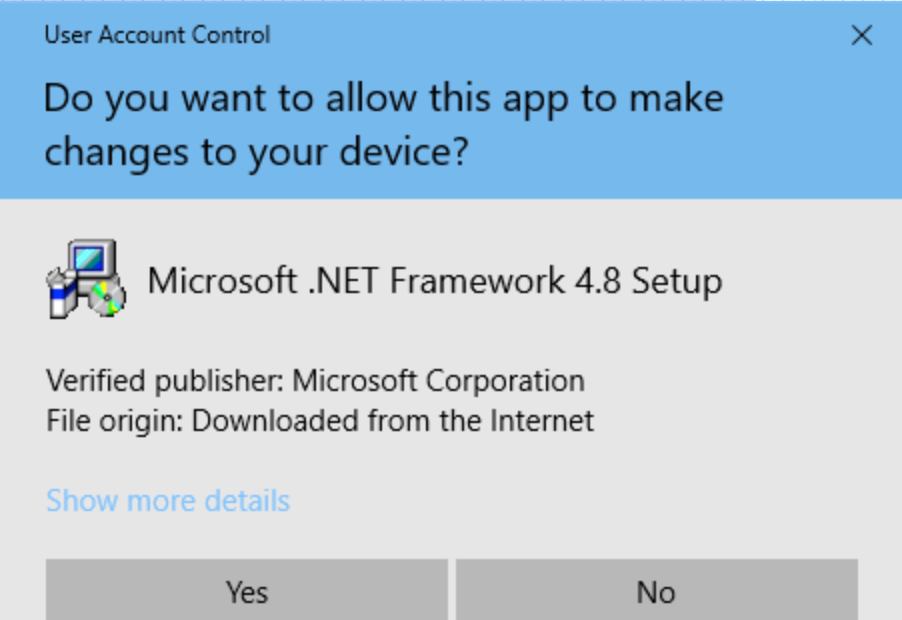Screen dimensions: 902x620
Task: Decline permission for the installer
Action: click(x=656, y=592)
